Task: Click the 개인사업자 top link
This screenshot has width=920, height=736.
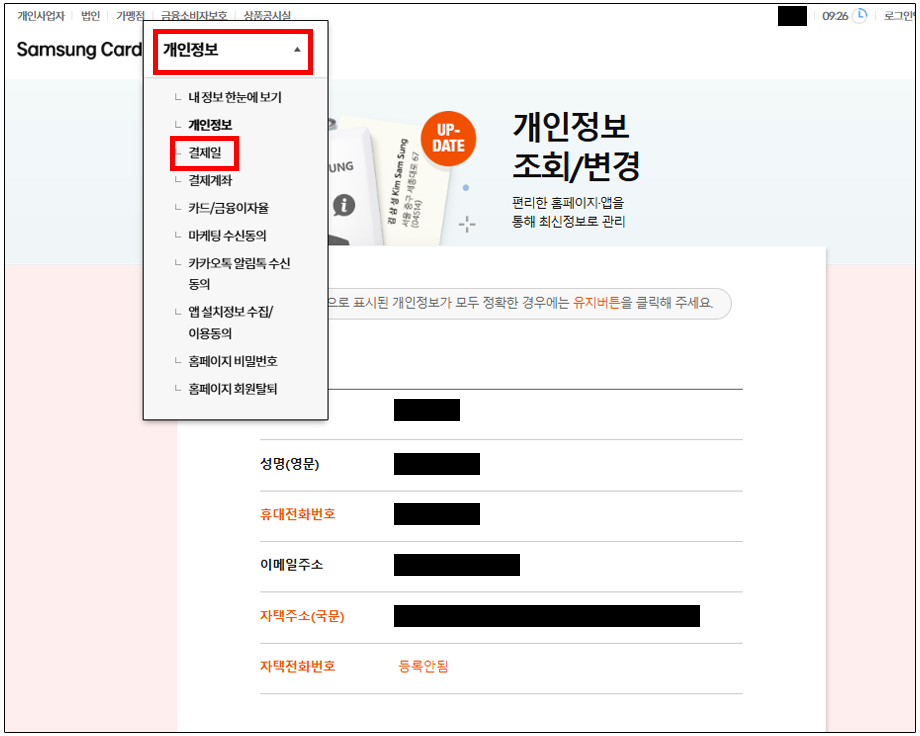Action: (41, 17)
